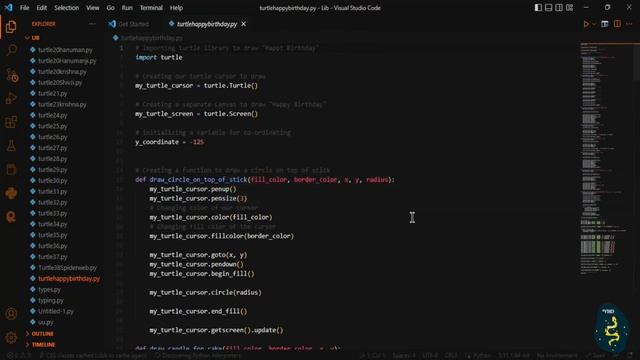Open turtle20Hanumanji.py in the explorer
The width and height of the screenshot is (640, 360).
coord(67,61)
